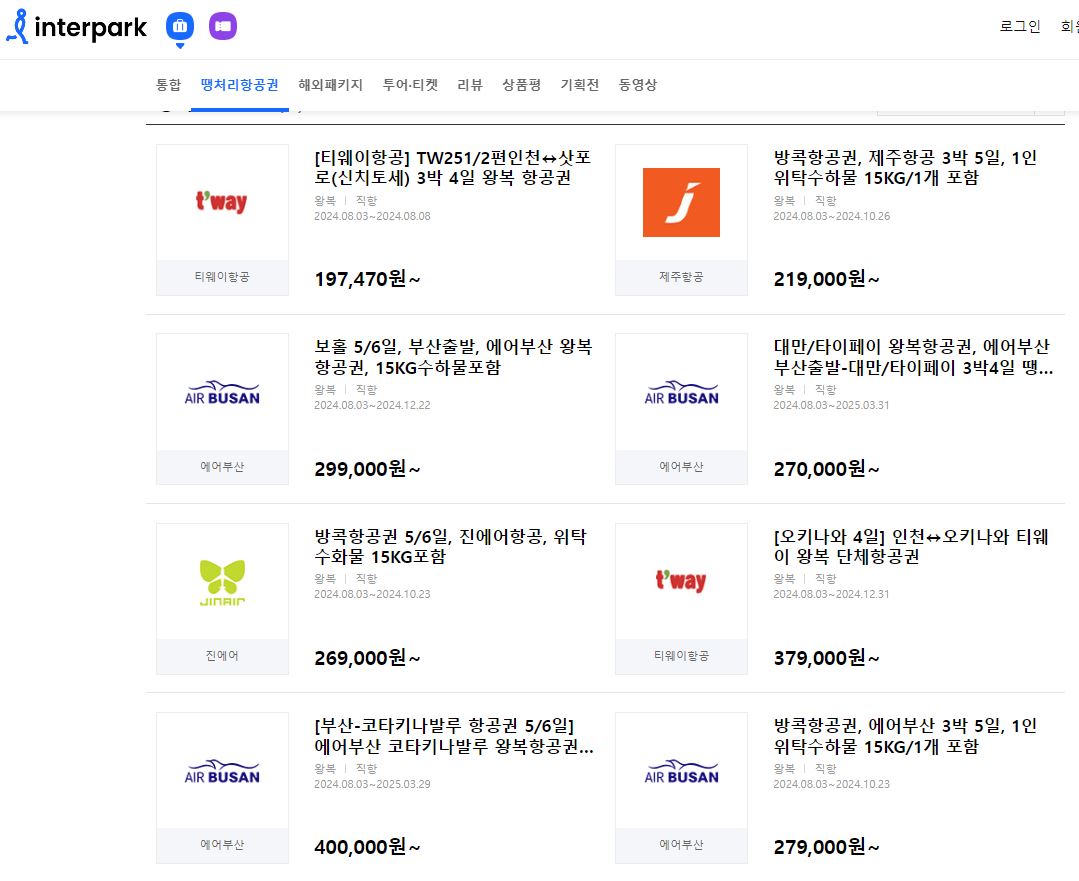Click date range 2024.08.03~2025.03.31
This screenshot has width=1079, height=881.
tap(831, 405)
